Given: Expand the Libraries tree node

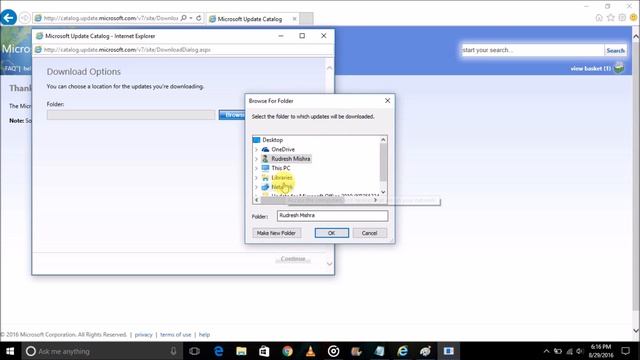Looking at the screenshot, I should pyautogui.click(x=256, y=178).
